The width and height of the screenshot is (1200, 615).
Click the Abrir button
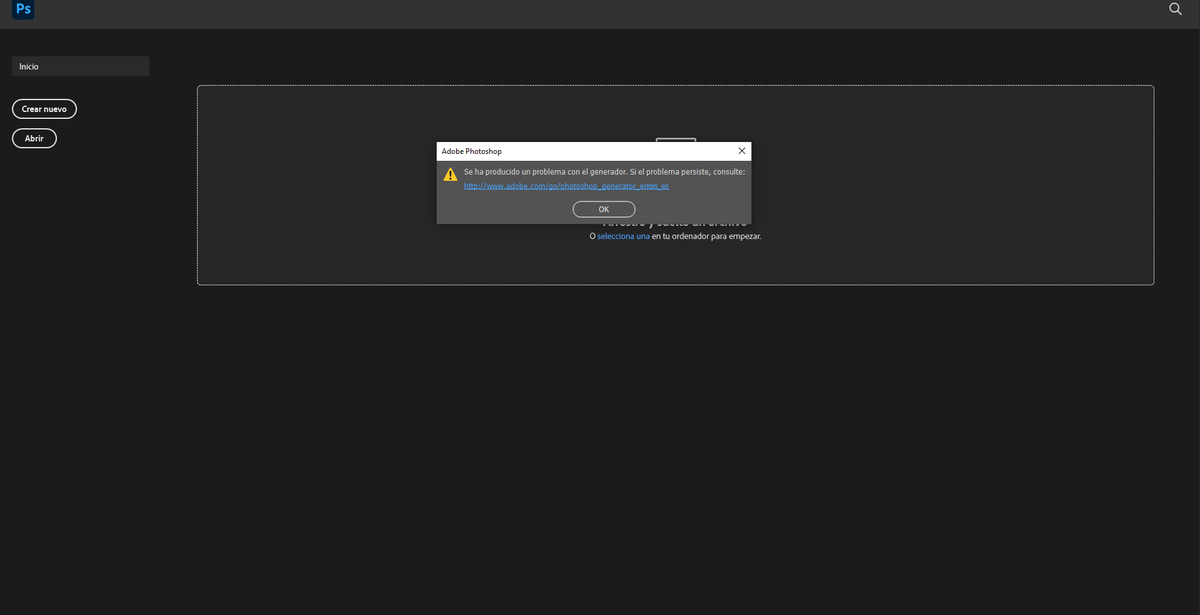(x=34, y=139)
